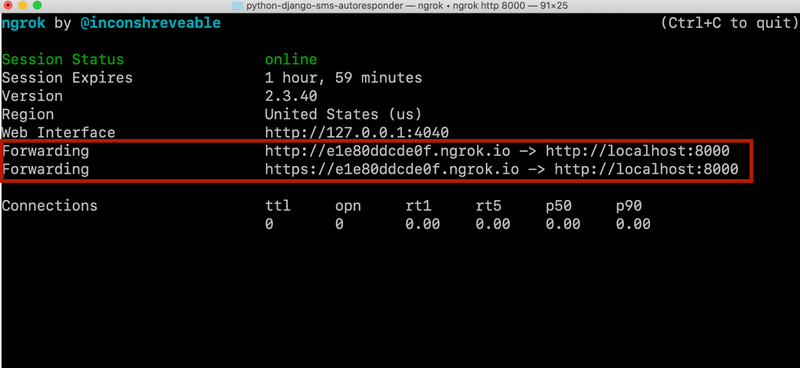Click the 'rt1' column header
The width and height of the screenshot is (800, 368).
[x=418, y=206]
